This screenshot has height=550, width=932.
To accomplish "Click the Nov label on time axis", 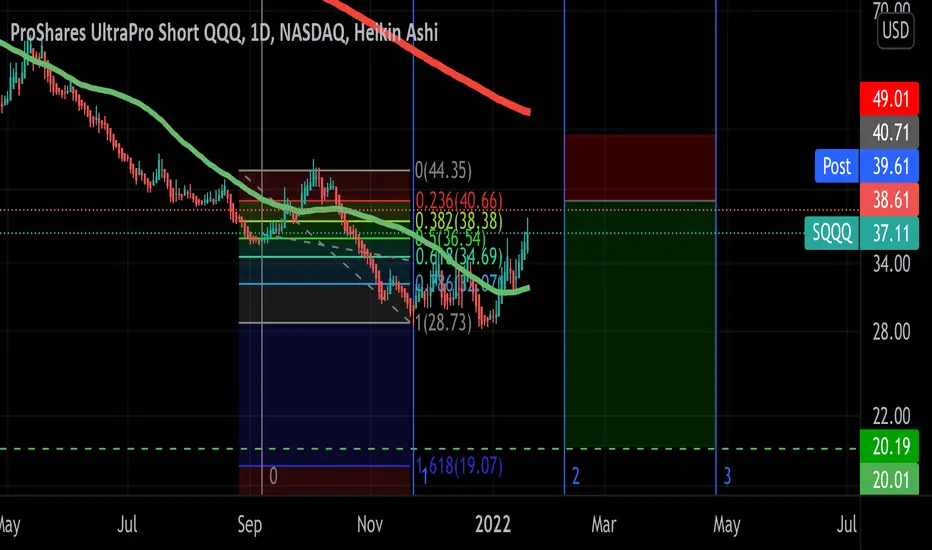I will pos(370,524).
